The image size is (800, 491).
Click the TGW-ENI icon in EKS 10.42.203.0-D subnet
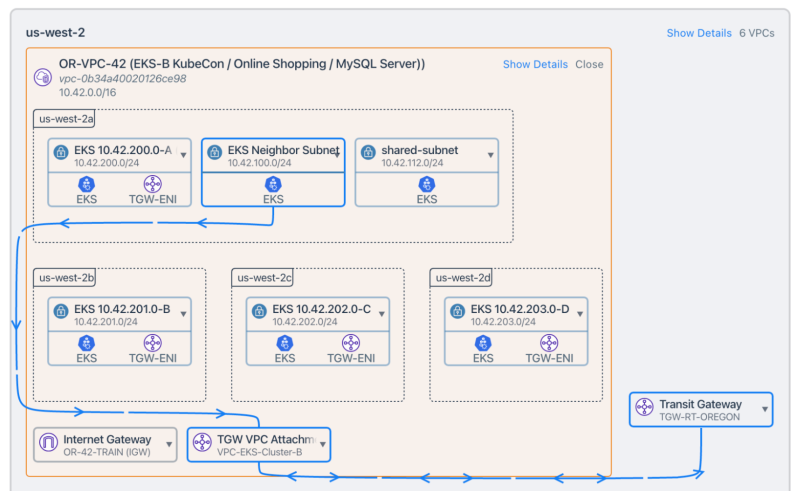coord(549,343)
